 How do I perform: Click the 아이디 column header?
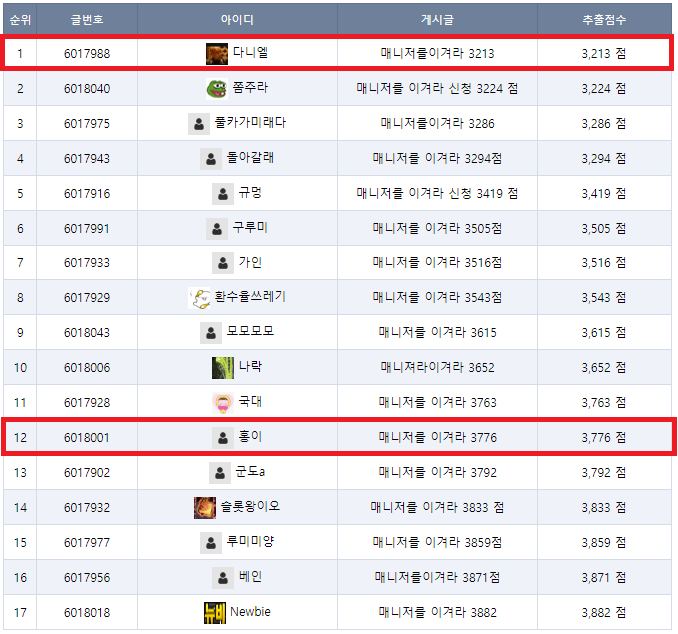(x=237, y=19)
